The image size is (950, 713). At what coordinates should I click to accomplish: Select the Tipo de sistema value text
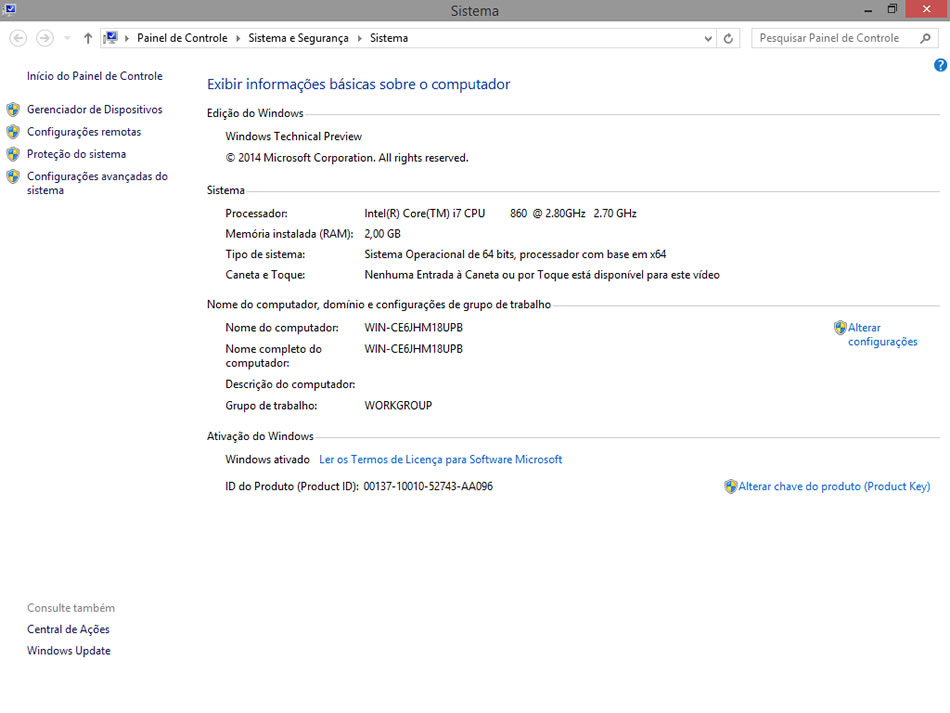515,254
